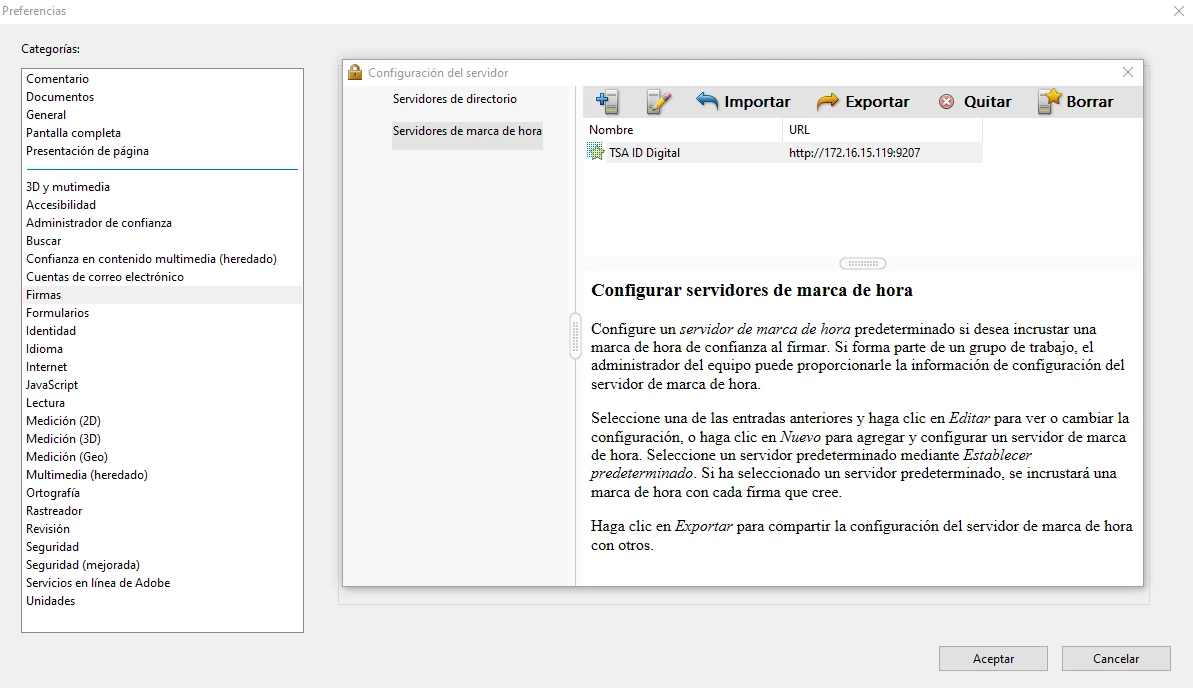Image resolution: width=1193 pixels, height=688 pixels.
Task: Select the 3D y mutimedia category
Action: click(68, 187)
